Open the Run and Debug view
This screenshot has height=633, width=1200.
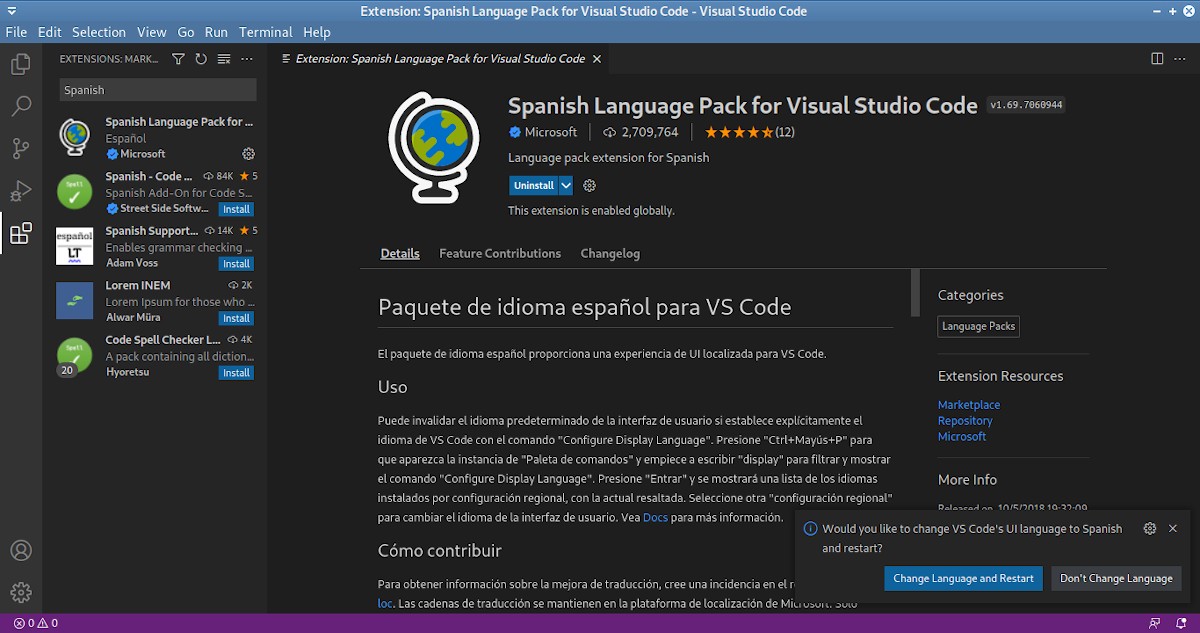click(20, 191)
